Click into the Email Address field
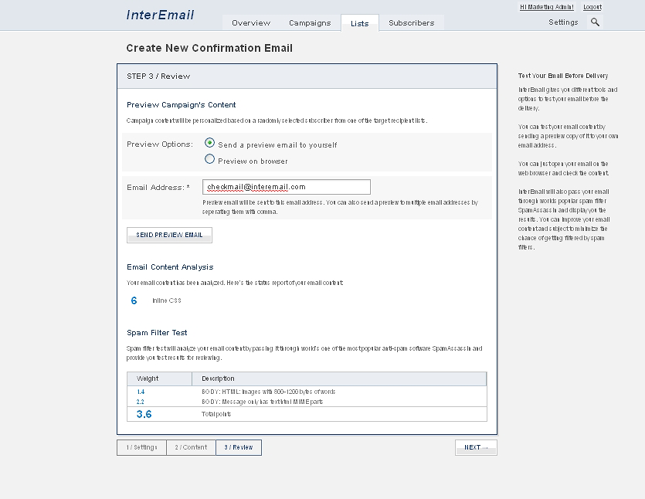Image resolution: width=645 pixels, height=499 pixels. (x=286, y=187)
